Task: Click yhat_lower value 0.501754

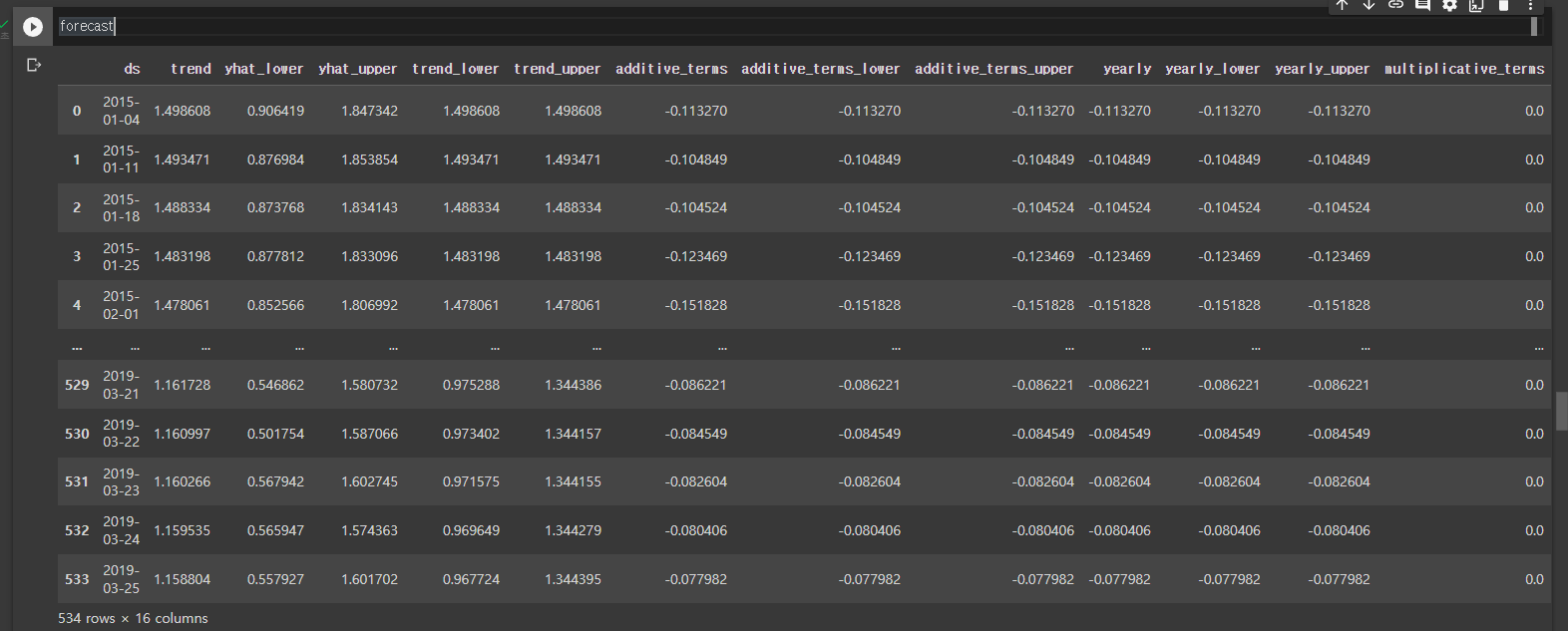Action: click(275, 434)
